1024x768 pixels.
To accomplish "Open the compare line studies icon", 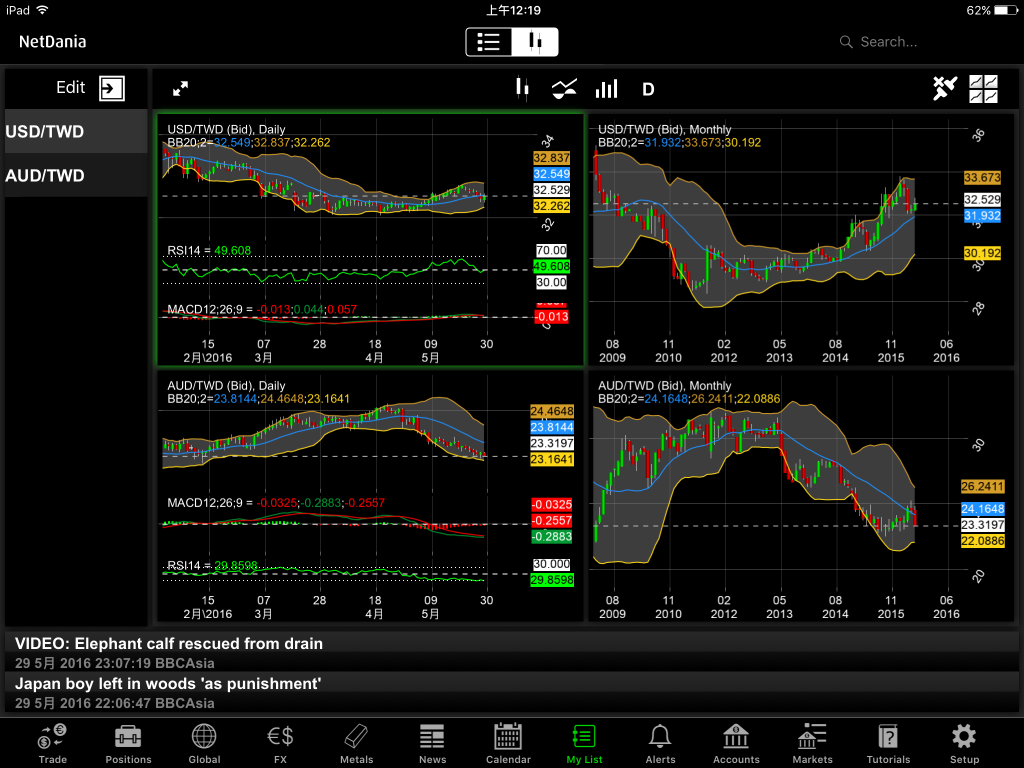I will point(564,89).
